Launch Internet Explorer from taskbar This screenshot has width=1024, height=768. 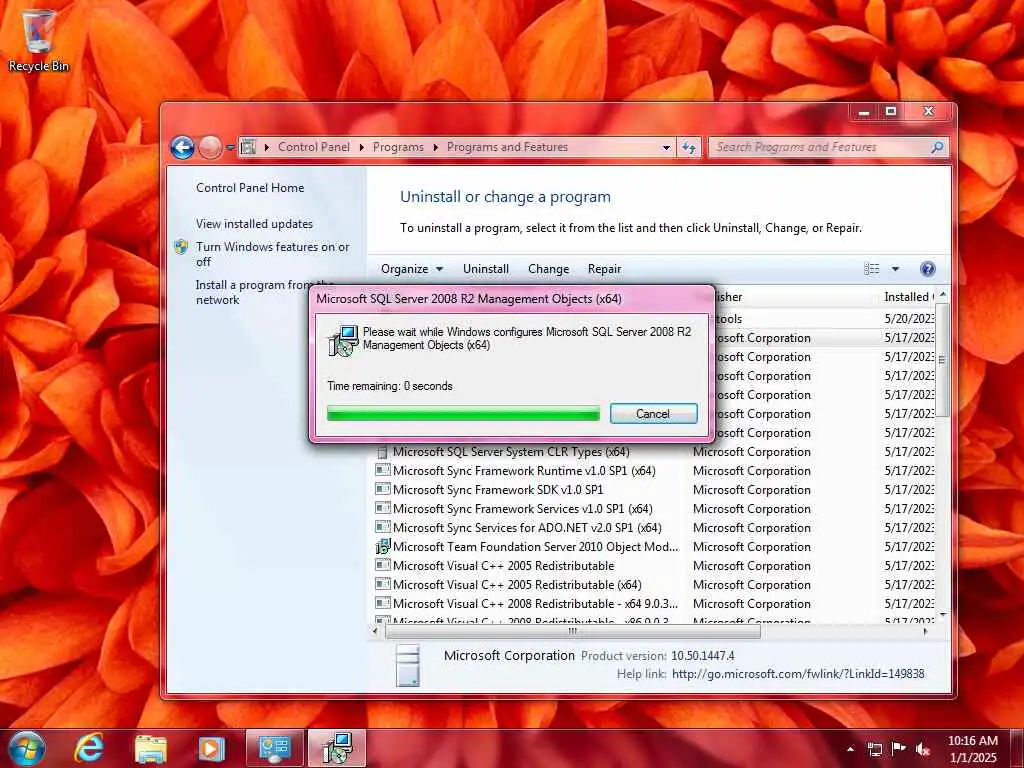[89, 748]
